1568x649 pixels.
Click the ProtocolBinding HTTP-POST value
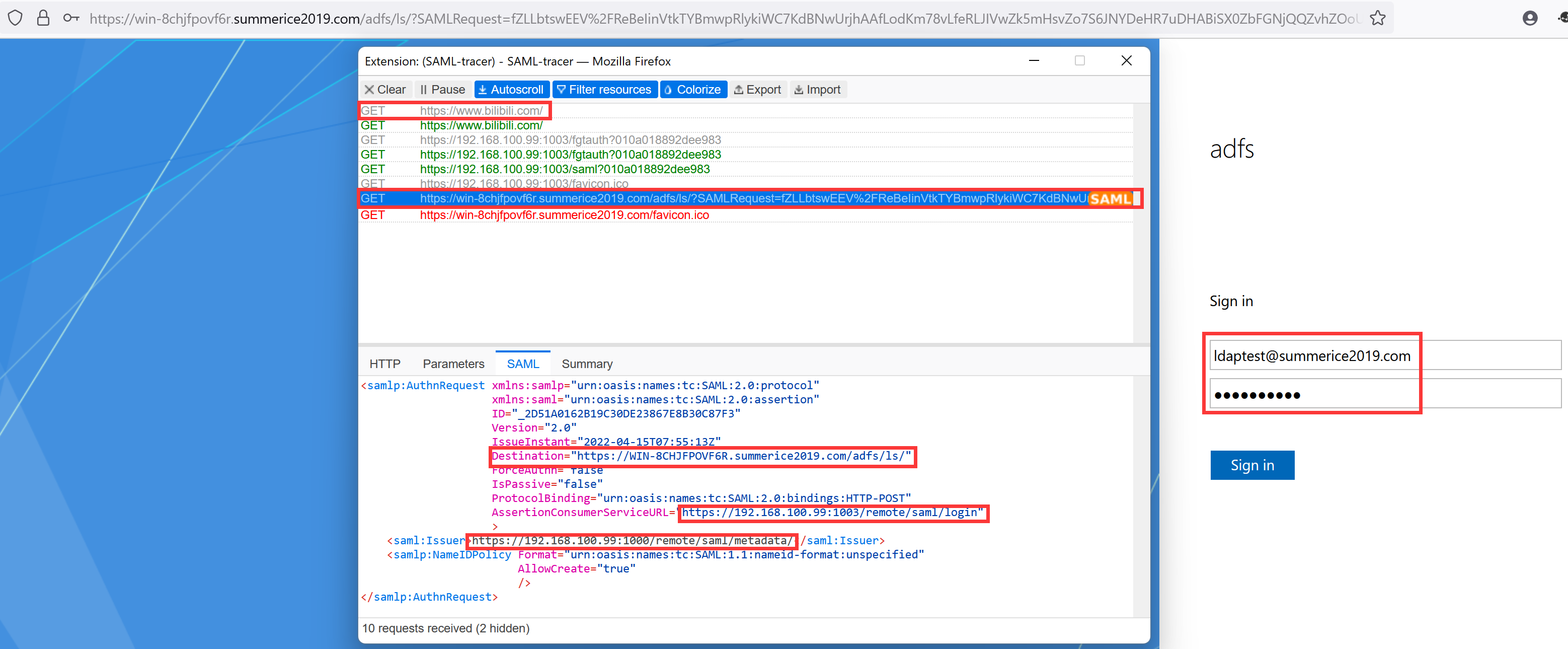click(754, 498)
